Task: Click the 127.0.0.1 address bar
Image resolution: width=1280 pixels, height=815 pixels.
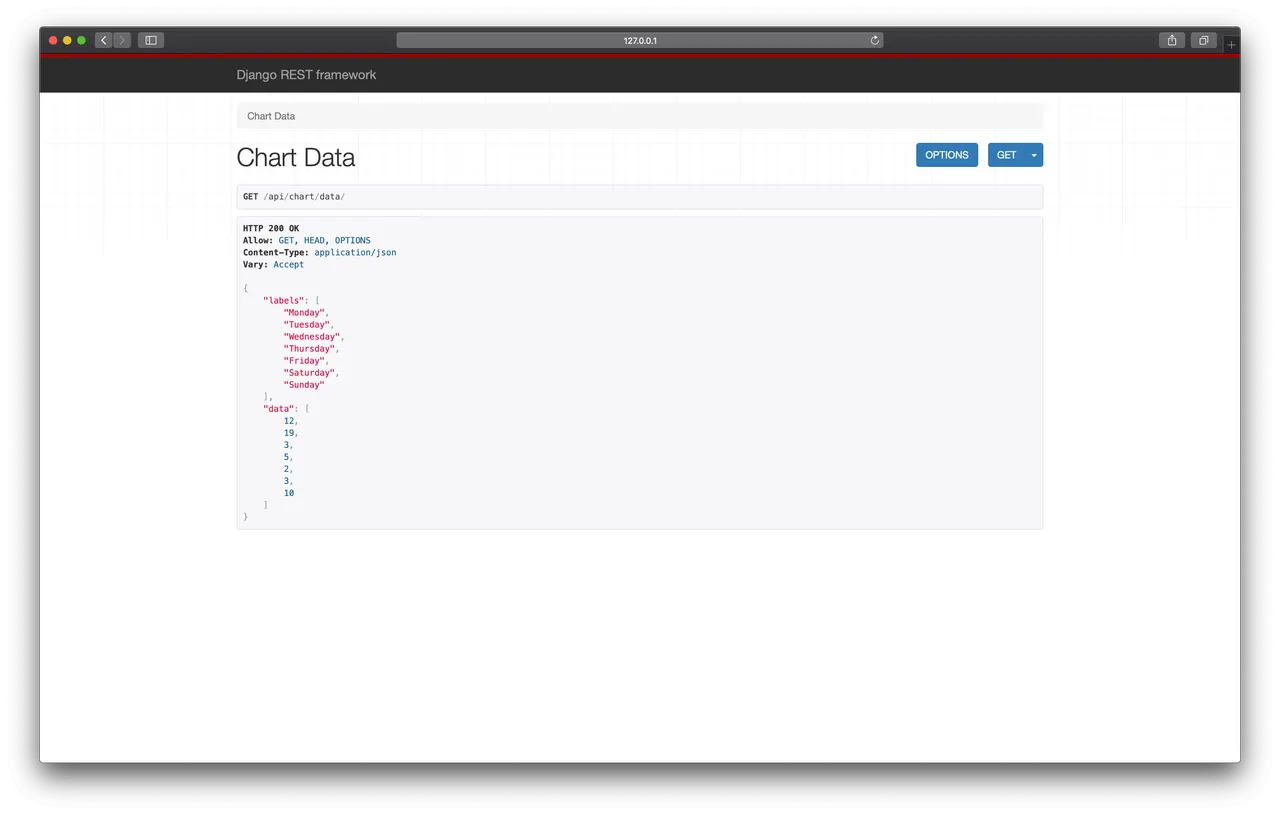Action: pos(640,40)
